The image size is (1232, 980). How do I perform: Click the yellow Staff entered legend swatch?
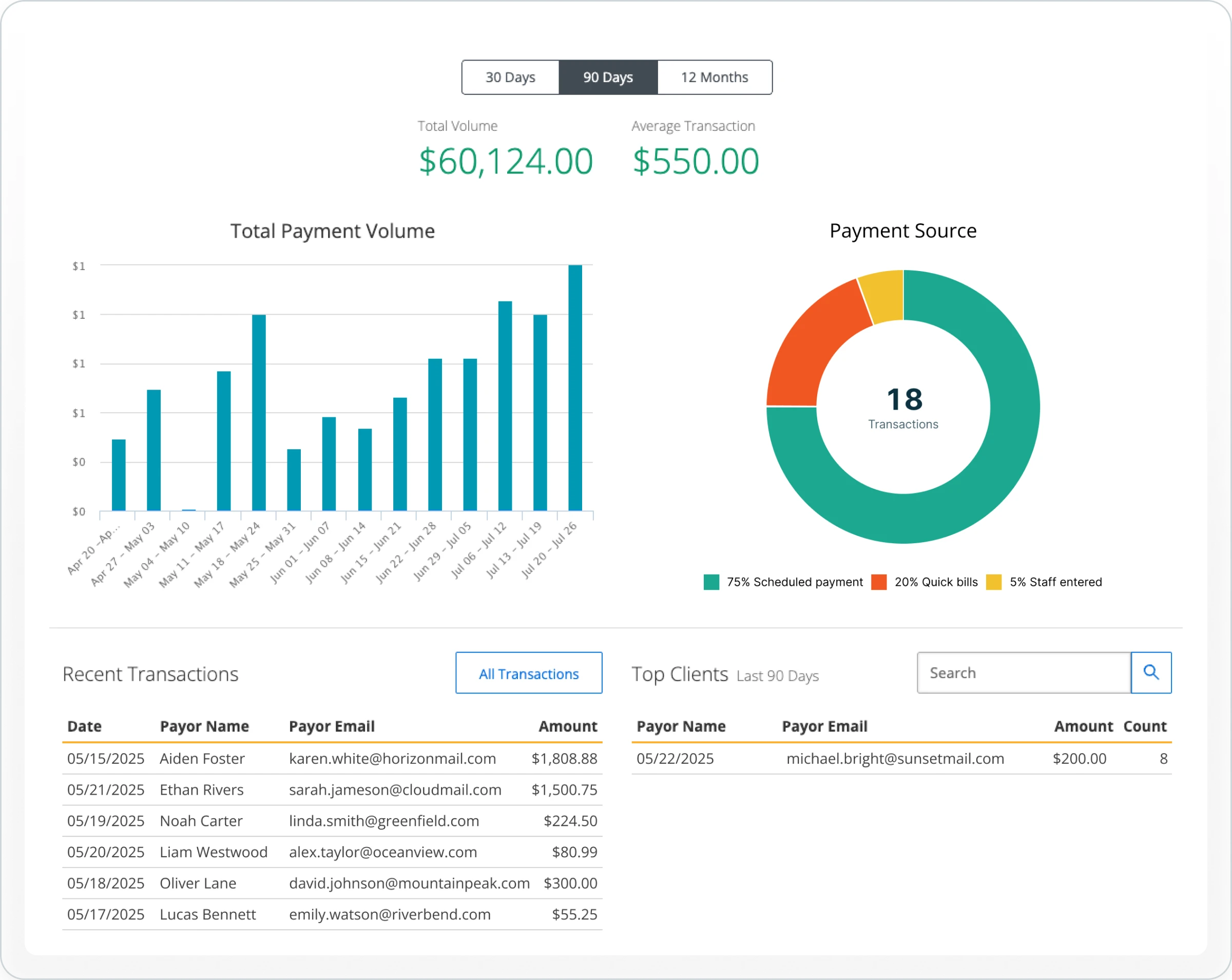tap(994, 582)
